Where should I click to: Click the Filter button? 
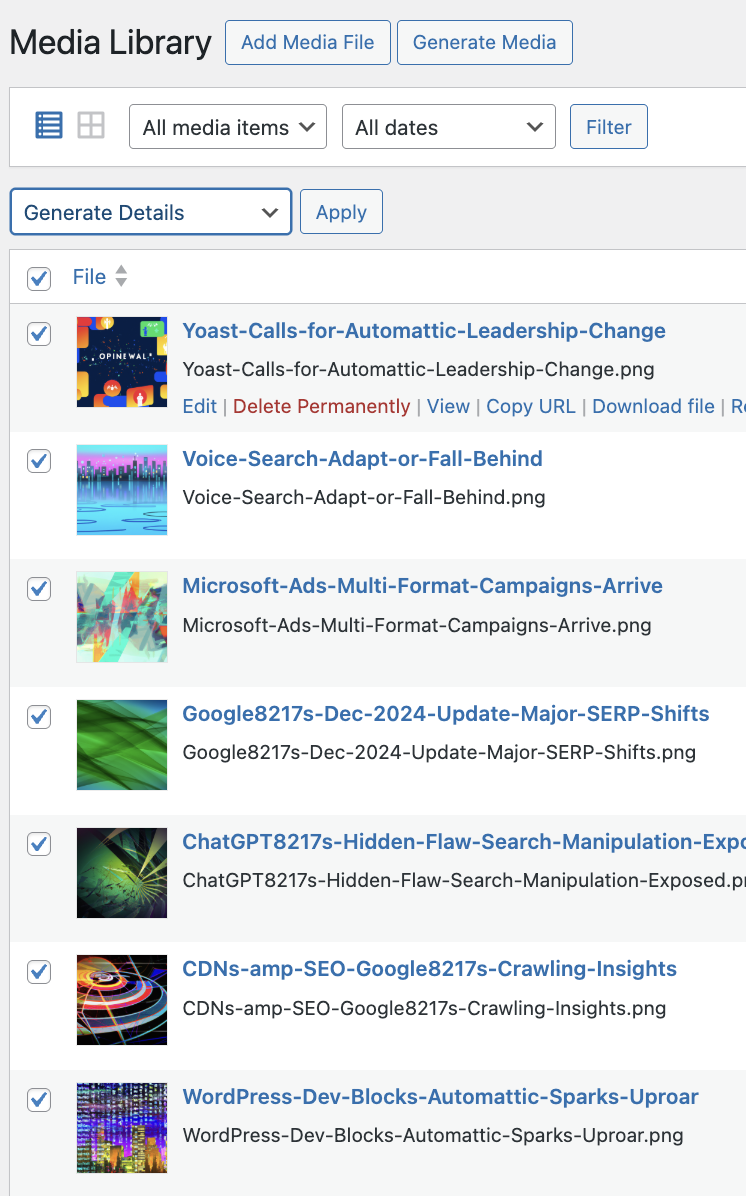pyautogui.click(x=609, y=127)
